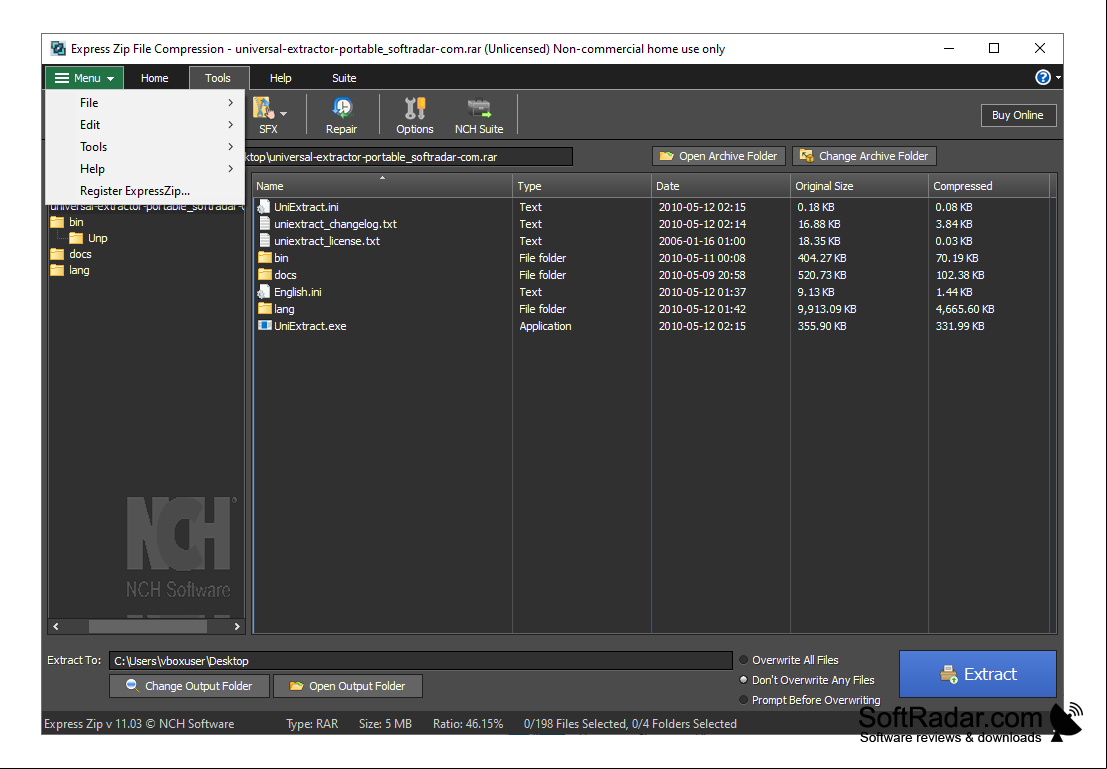Click the bin folder icon in file list
Screen dimensions: 1107x769
pyautogui.click(x=265, y=258)
